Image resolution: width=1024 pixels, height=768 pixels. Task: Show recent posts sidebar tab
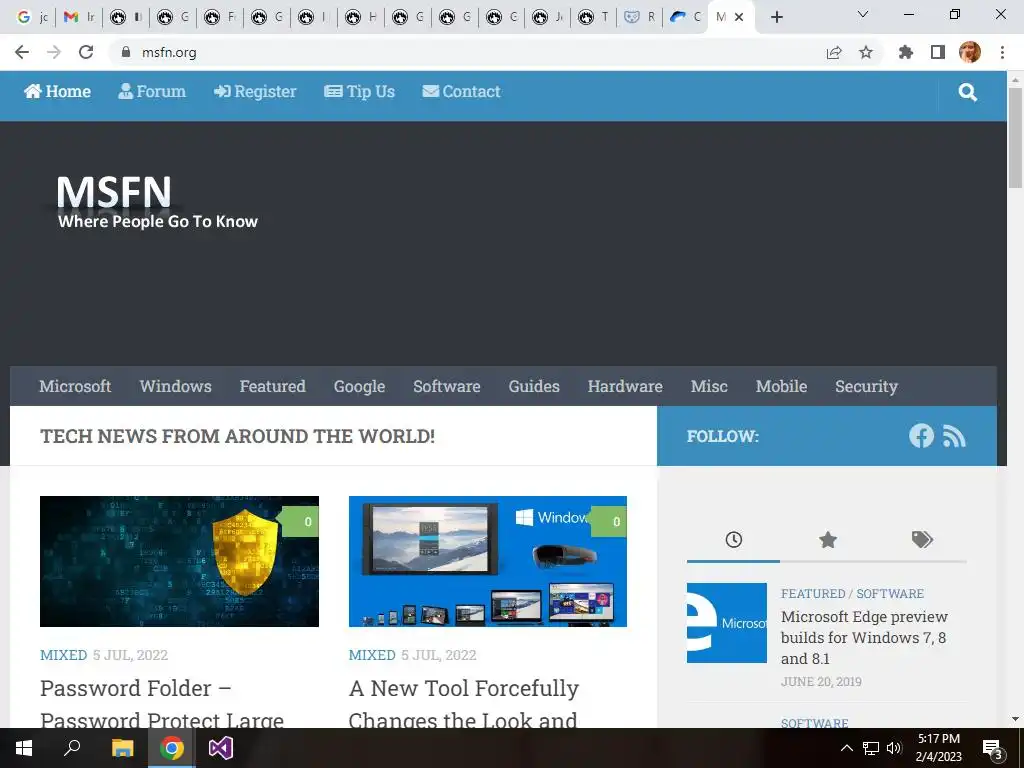point(733,540)
